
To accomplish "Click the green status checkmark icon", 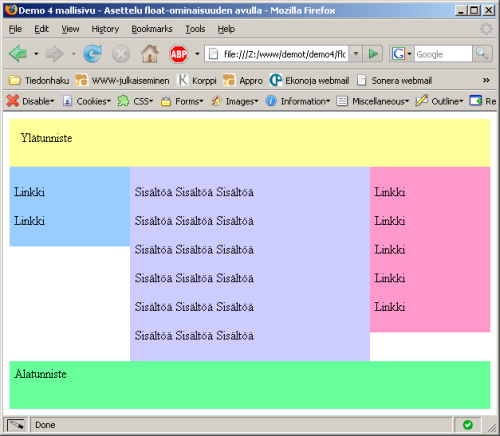I will click(x=468, y=425).
